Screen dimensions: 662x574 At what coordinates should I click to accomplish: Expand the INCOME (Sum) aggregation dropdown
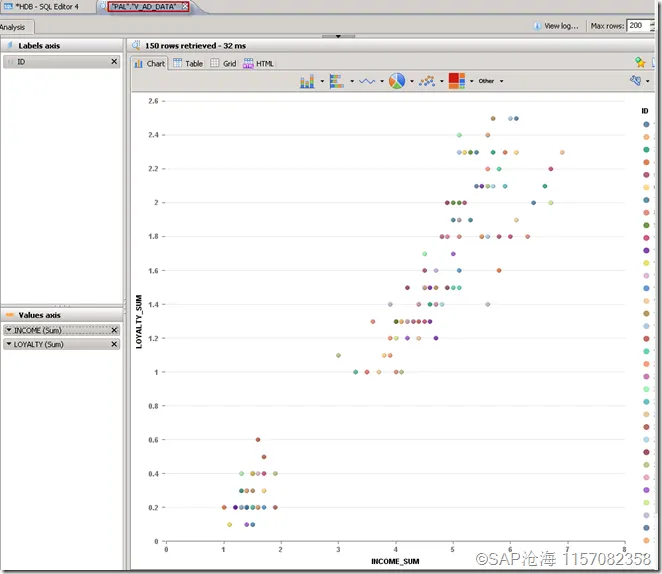(x=9, y=330)
